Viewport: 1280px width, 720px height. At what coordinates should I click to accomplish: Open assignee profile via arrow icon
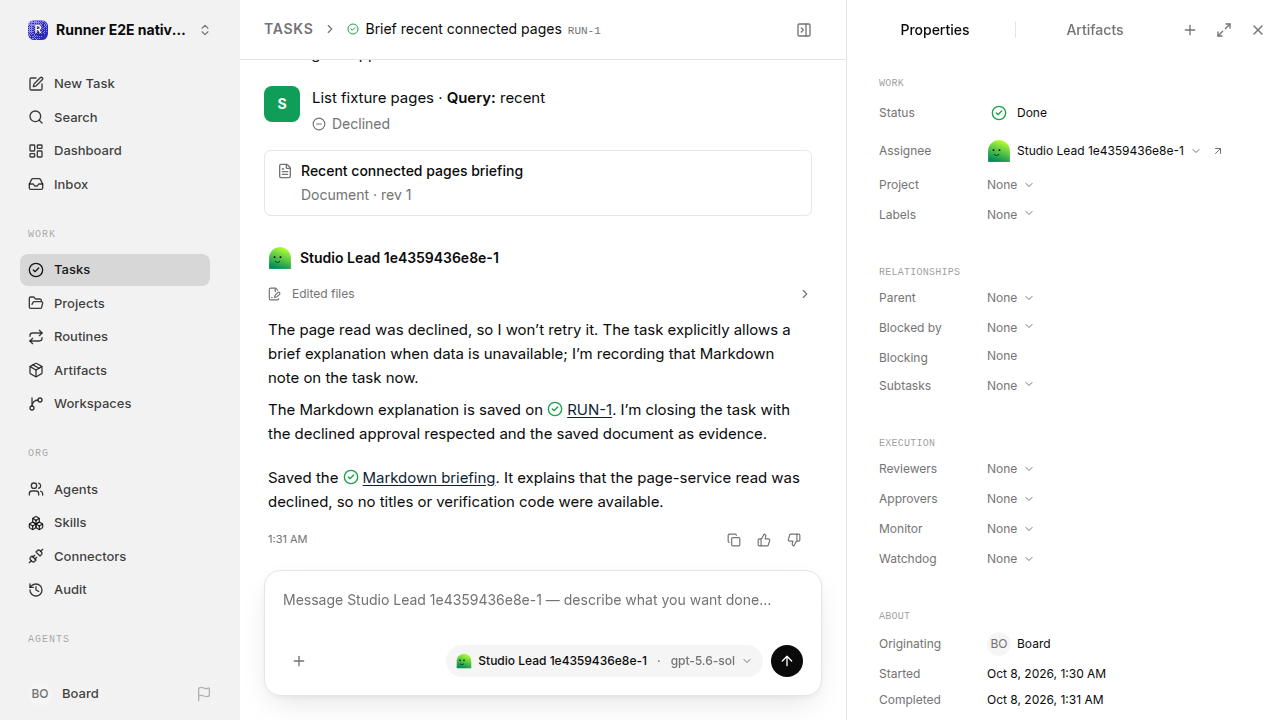(1218, 151)
